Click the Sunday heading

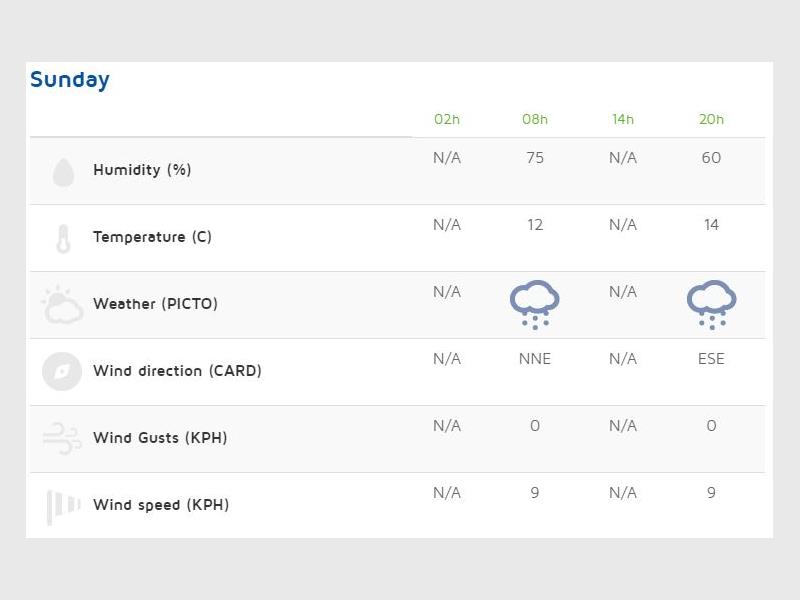[x=70, y=80]
